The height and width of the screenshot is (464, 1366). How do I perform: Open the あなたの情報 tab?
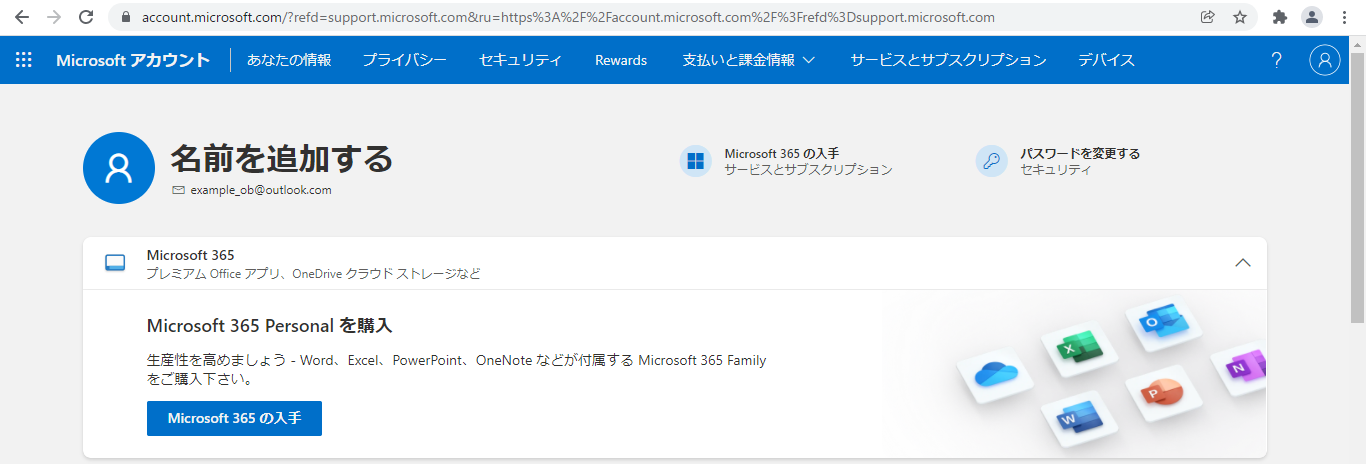point(289,60)
